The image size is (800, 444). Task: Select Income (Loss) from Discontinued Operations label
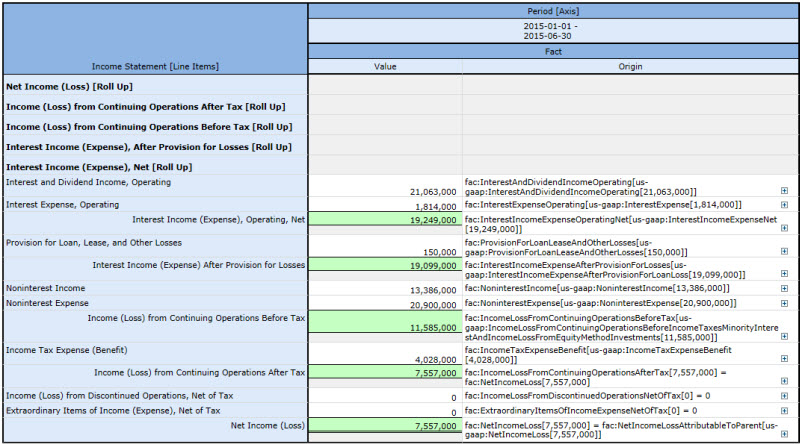pyautogui.click(x=119, y=396)
